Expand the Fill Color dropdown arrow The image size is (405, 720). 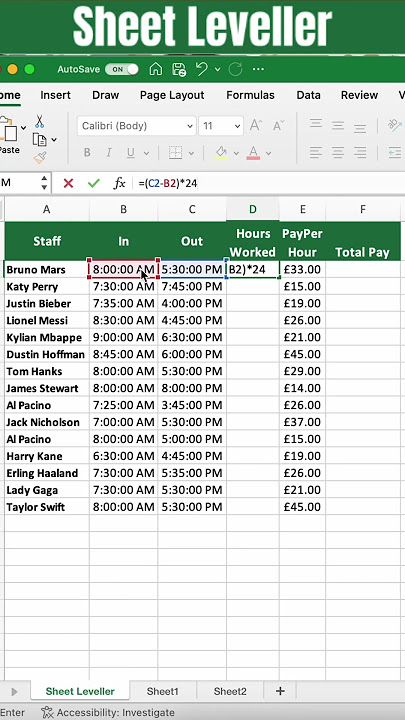click(x=236, y=153)
